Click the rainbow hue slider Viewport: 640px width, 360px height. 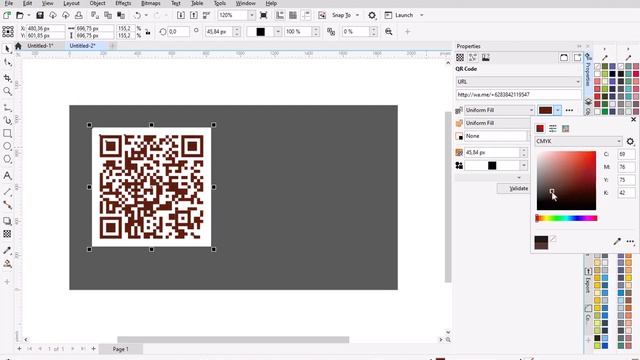[x=566, y=218]
